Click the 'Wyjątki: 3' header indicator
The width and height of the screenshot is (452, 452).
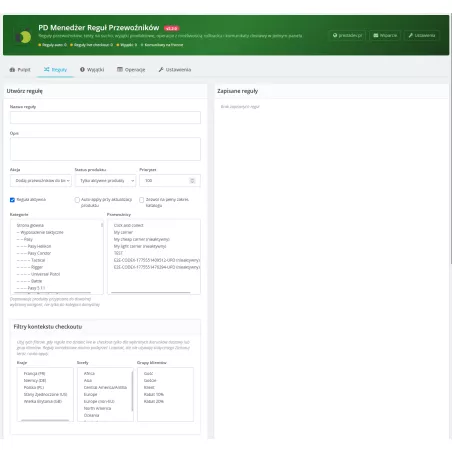127,45
